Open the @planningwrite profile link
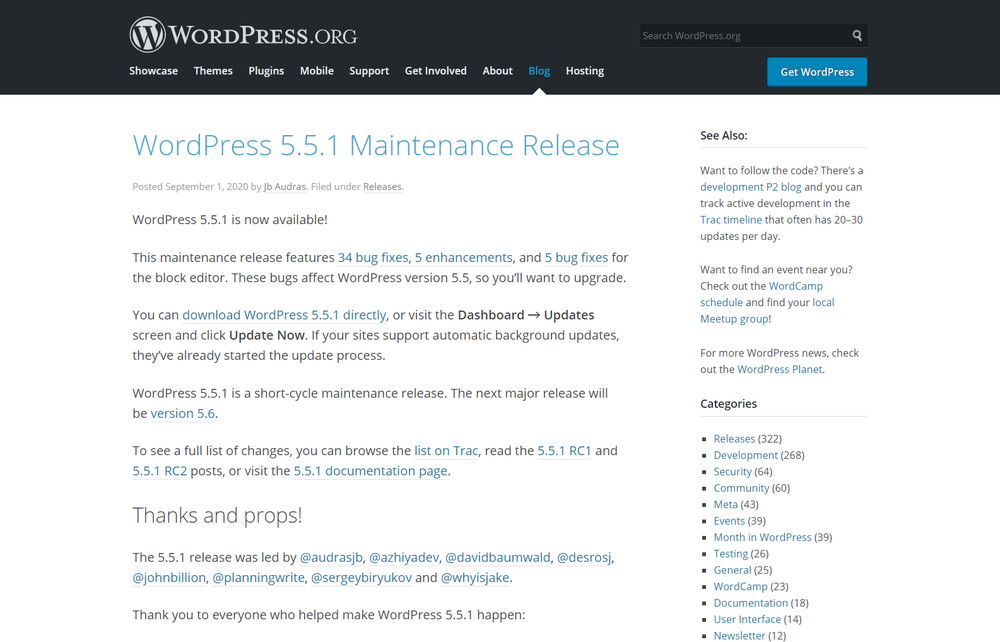The width and height of the screenshot is (1000, 642). [258, 578]
